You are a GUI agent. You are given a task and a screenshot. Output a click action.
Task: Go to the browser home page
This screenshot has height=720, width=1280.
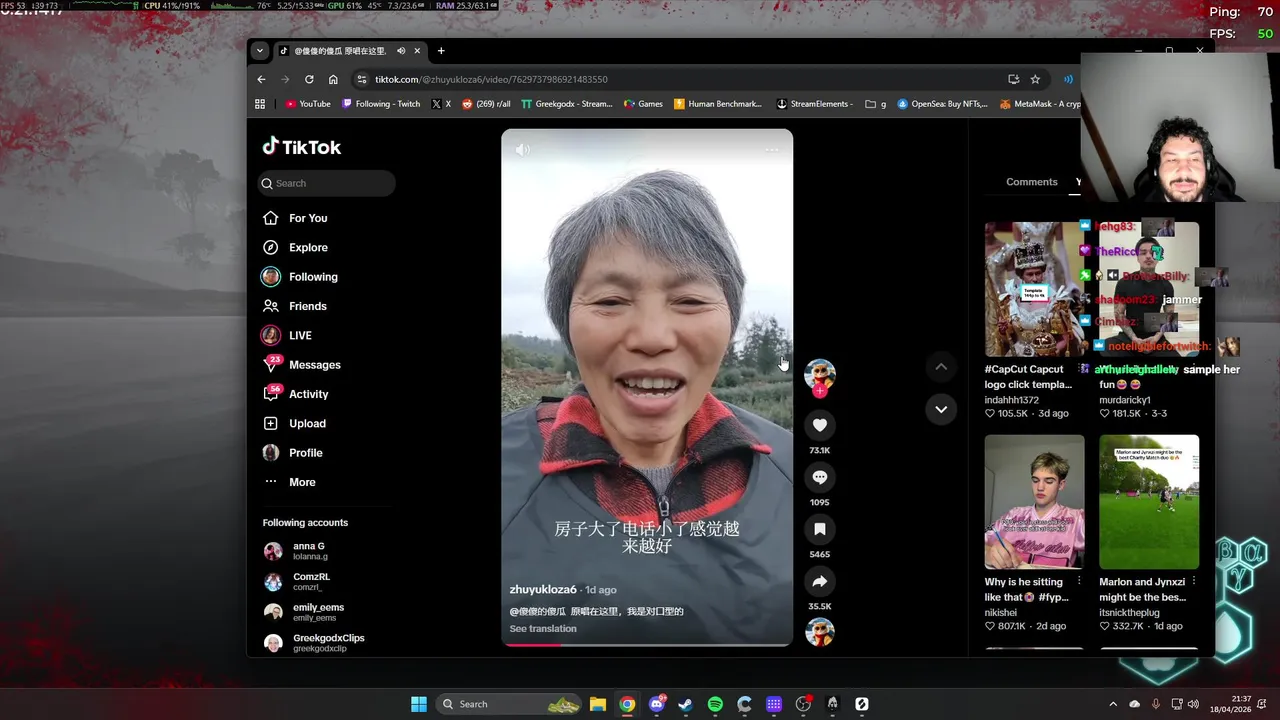click(333, 79)
